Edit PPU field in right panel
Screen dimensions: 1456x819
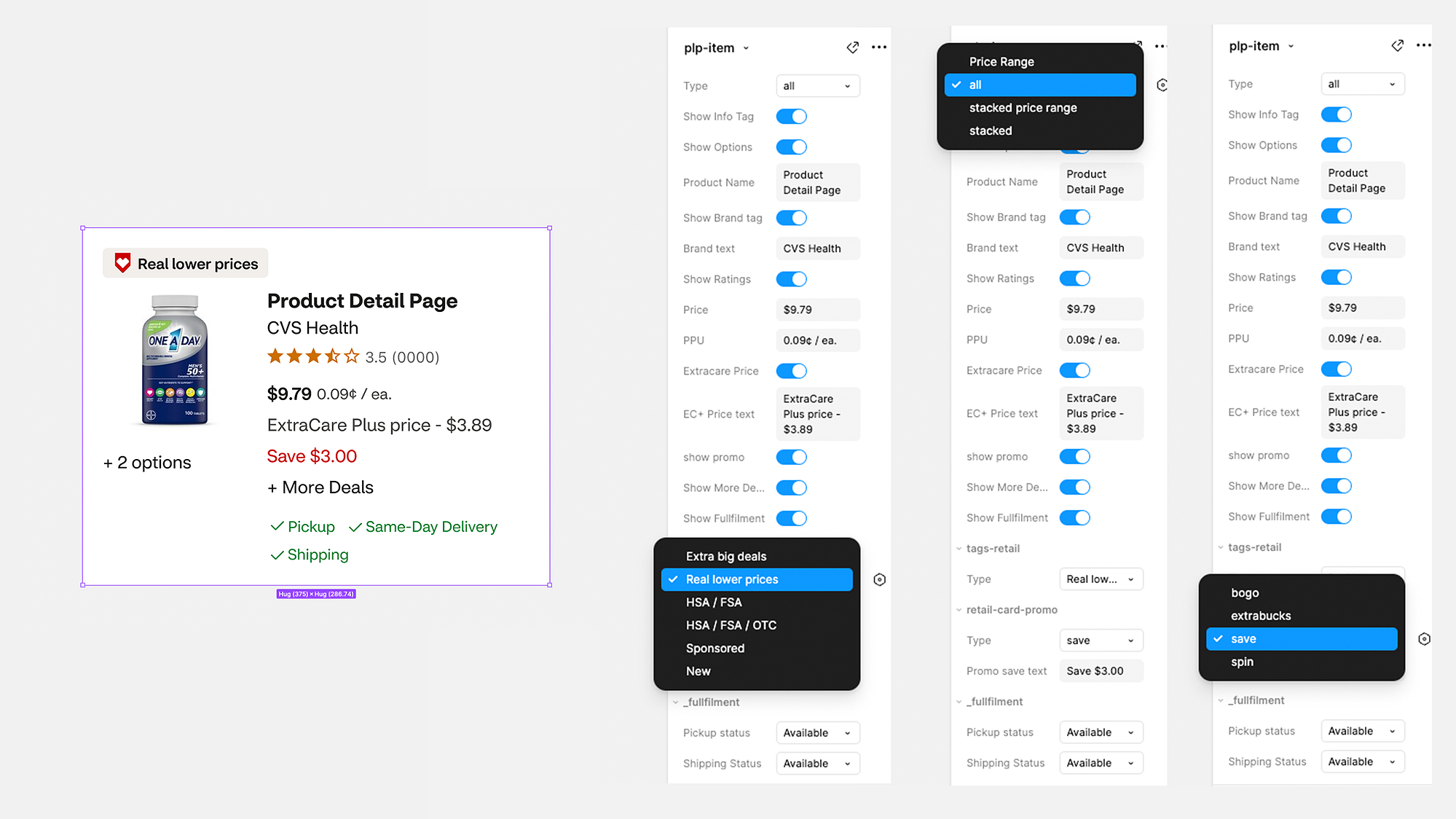point(1363,339)
